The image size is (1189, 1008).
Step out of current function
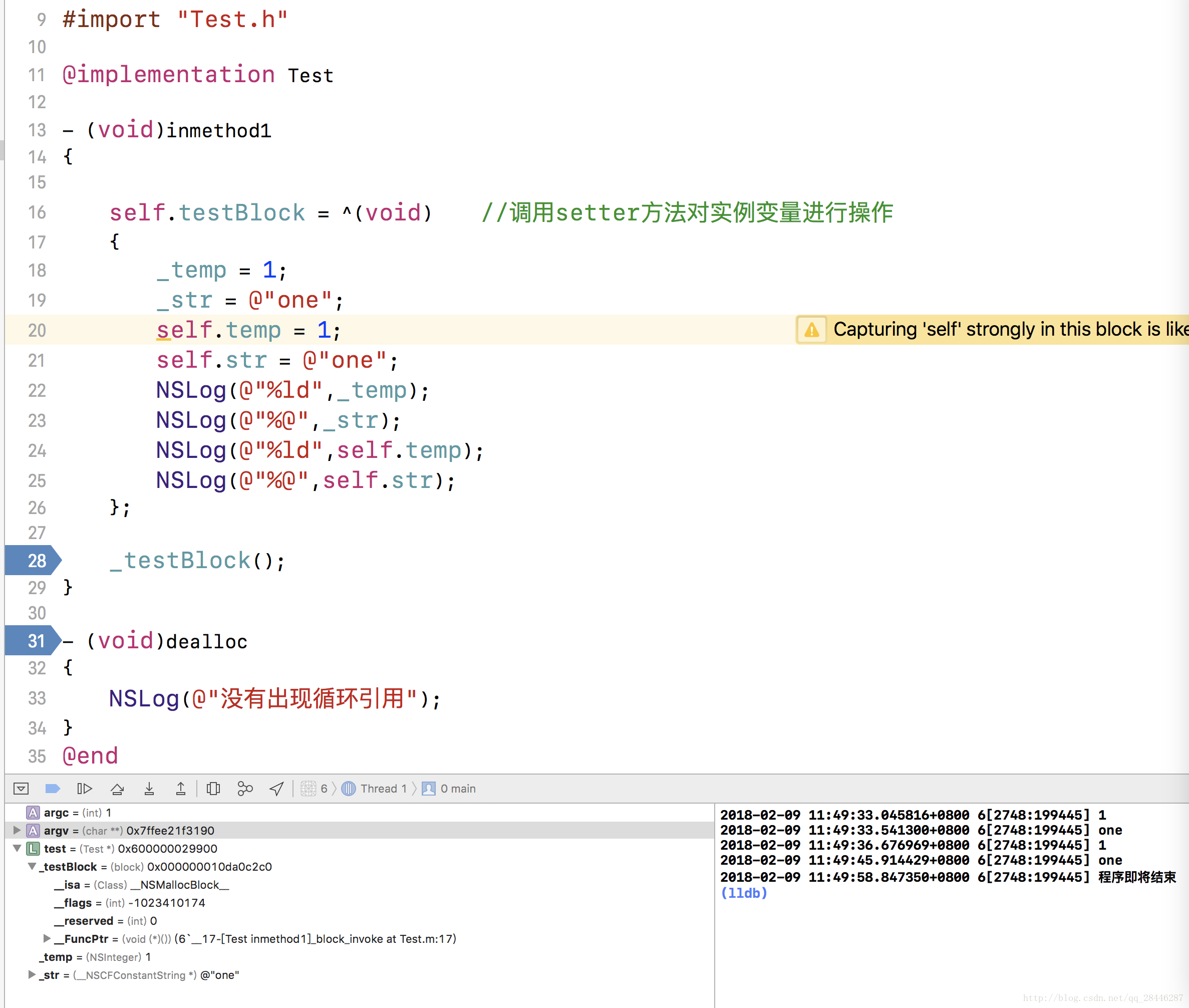click(180, 789)
